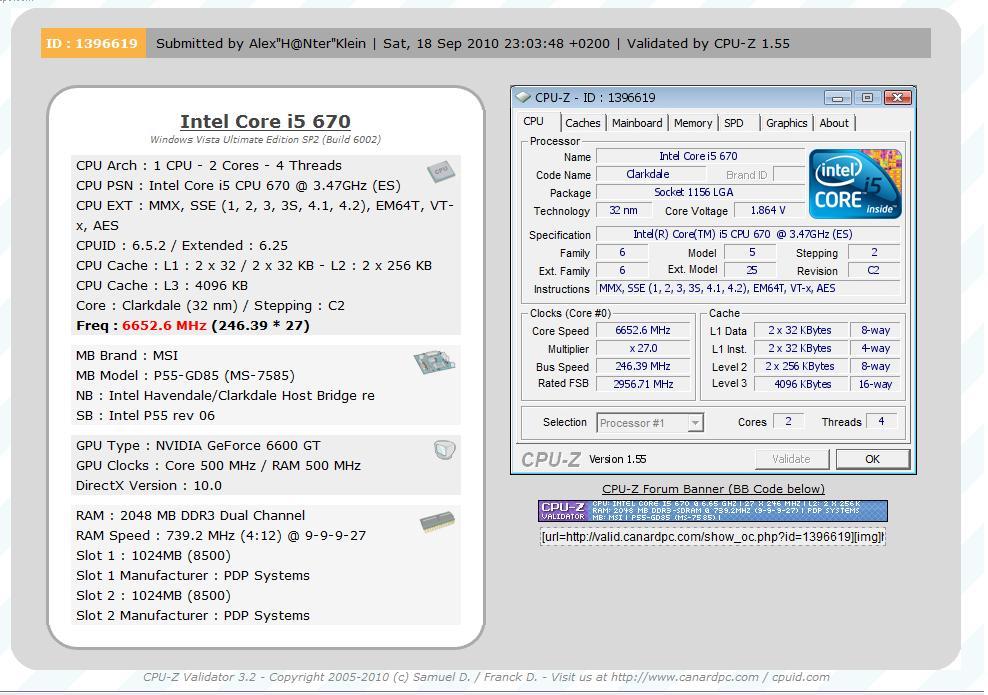Click the Threads count value 4
The width and height of the screenshot is (988, 695).
click(x=882, y=422)
